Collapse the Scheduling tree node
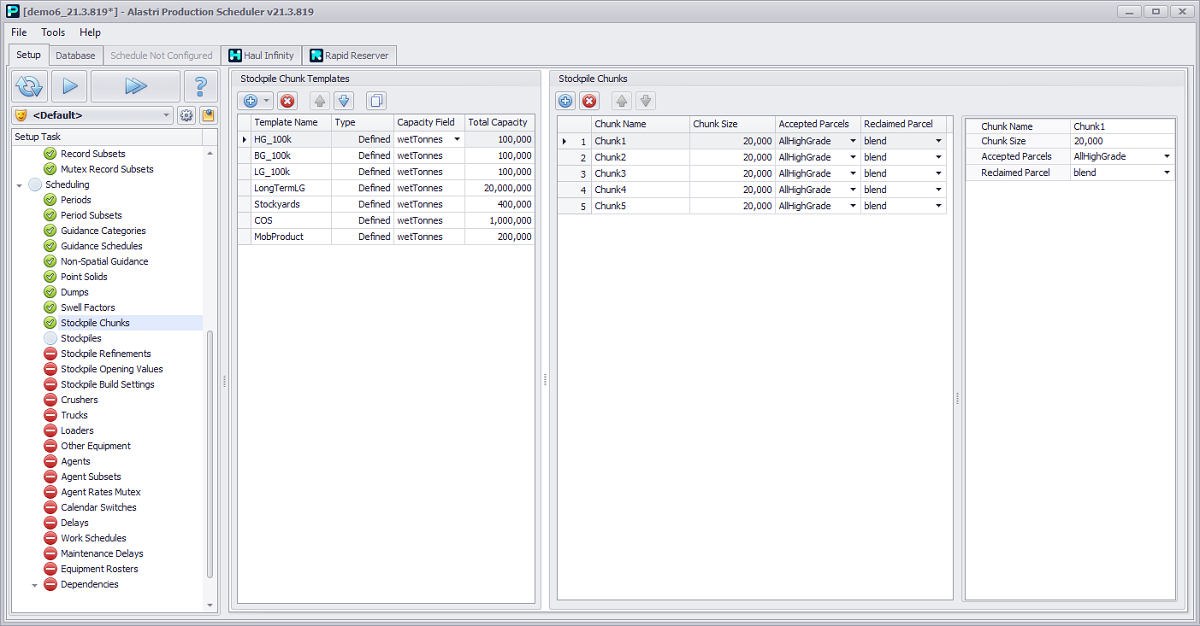The image size is (1200, 626). tap(21, 185)
